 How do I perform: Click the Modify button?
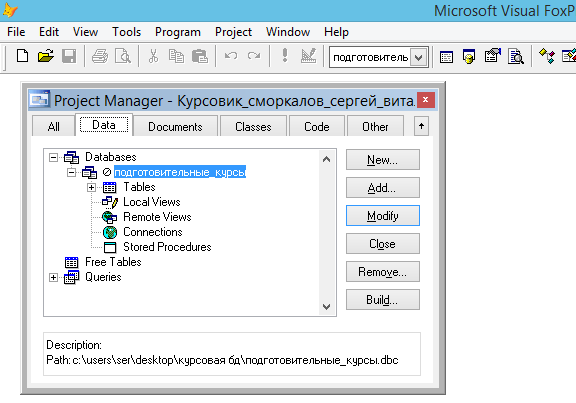[x=382, y=216]
